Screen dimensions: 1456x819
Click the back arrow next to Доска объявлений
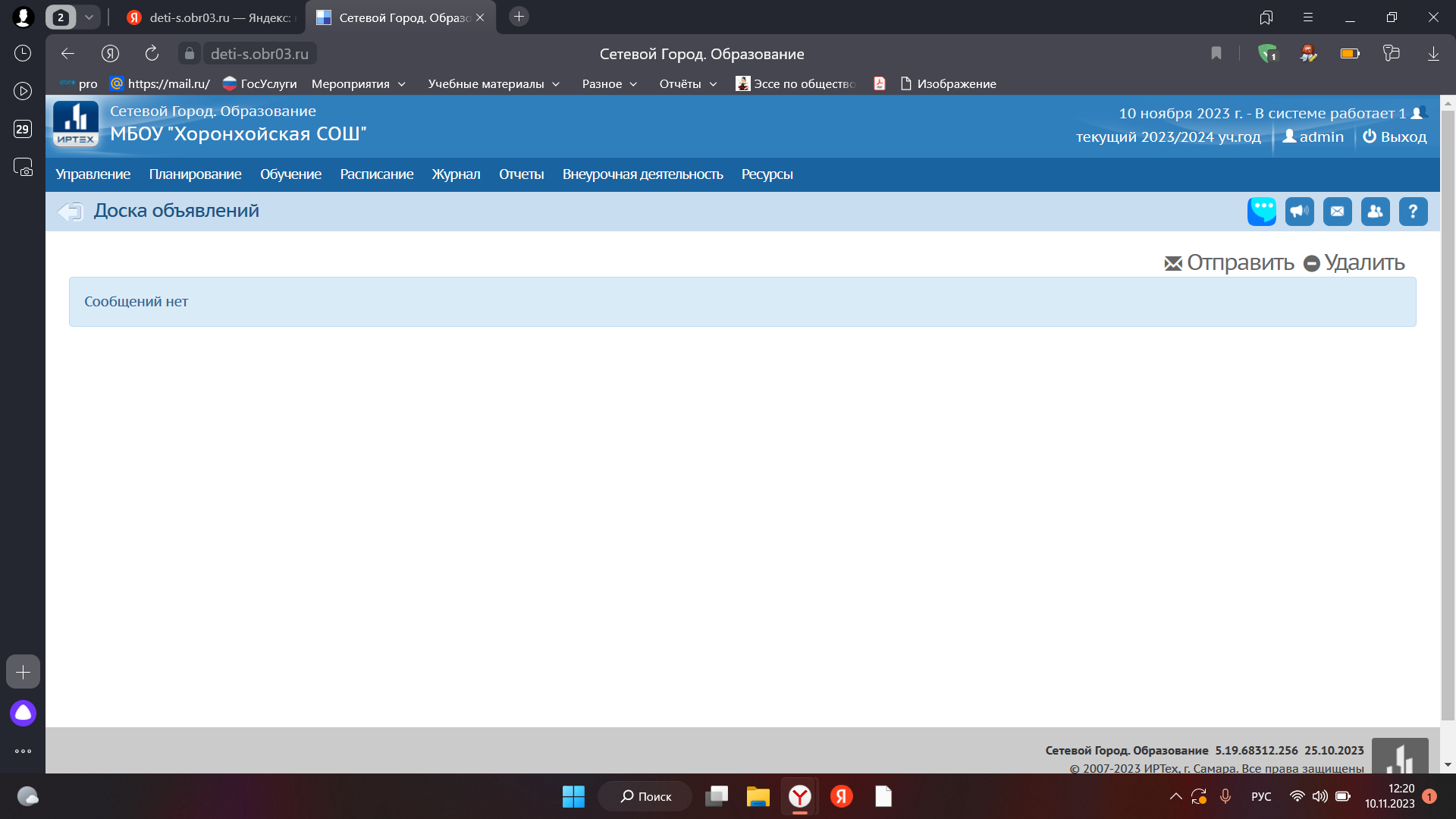tap(70, 212)
